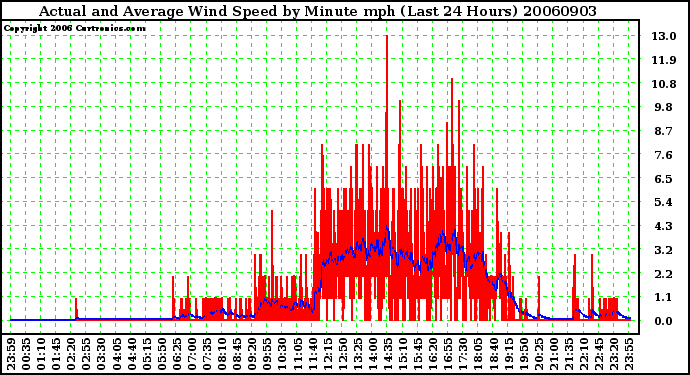Select the 13.0 y-axis label
Viewport: 690px width, 375px height.
pyautogui.click(x=664, y=36)
